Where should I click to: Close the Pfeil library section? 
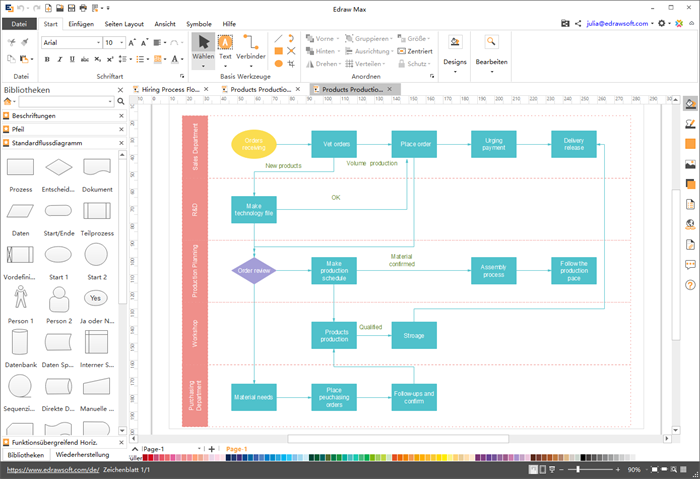point(120,129)
